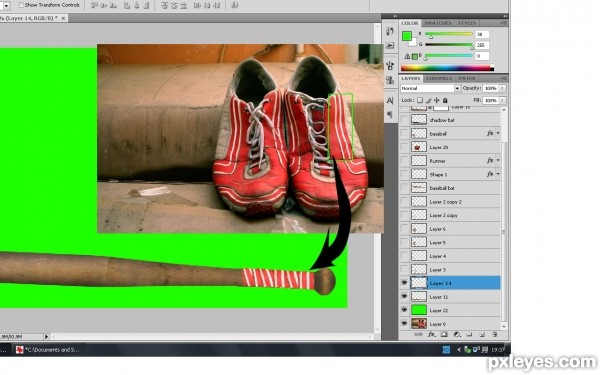Open the Character panel icon
600x375 pixels.
390,100
